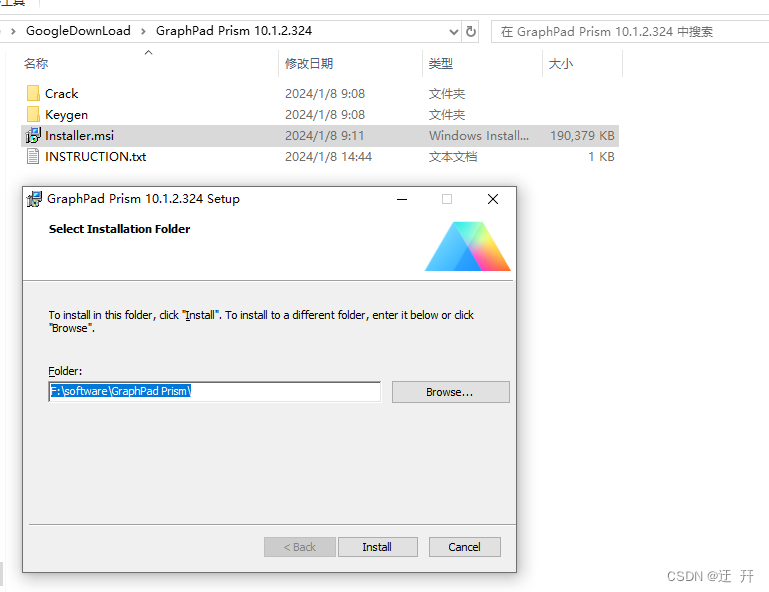Refresh the Explorer folder view
The image size is (769, 592).
pos(471,31)
